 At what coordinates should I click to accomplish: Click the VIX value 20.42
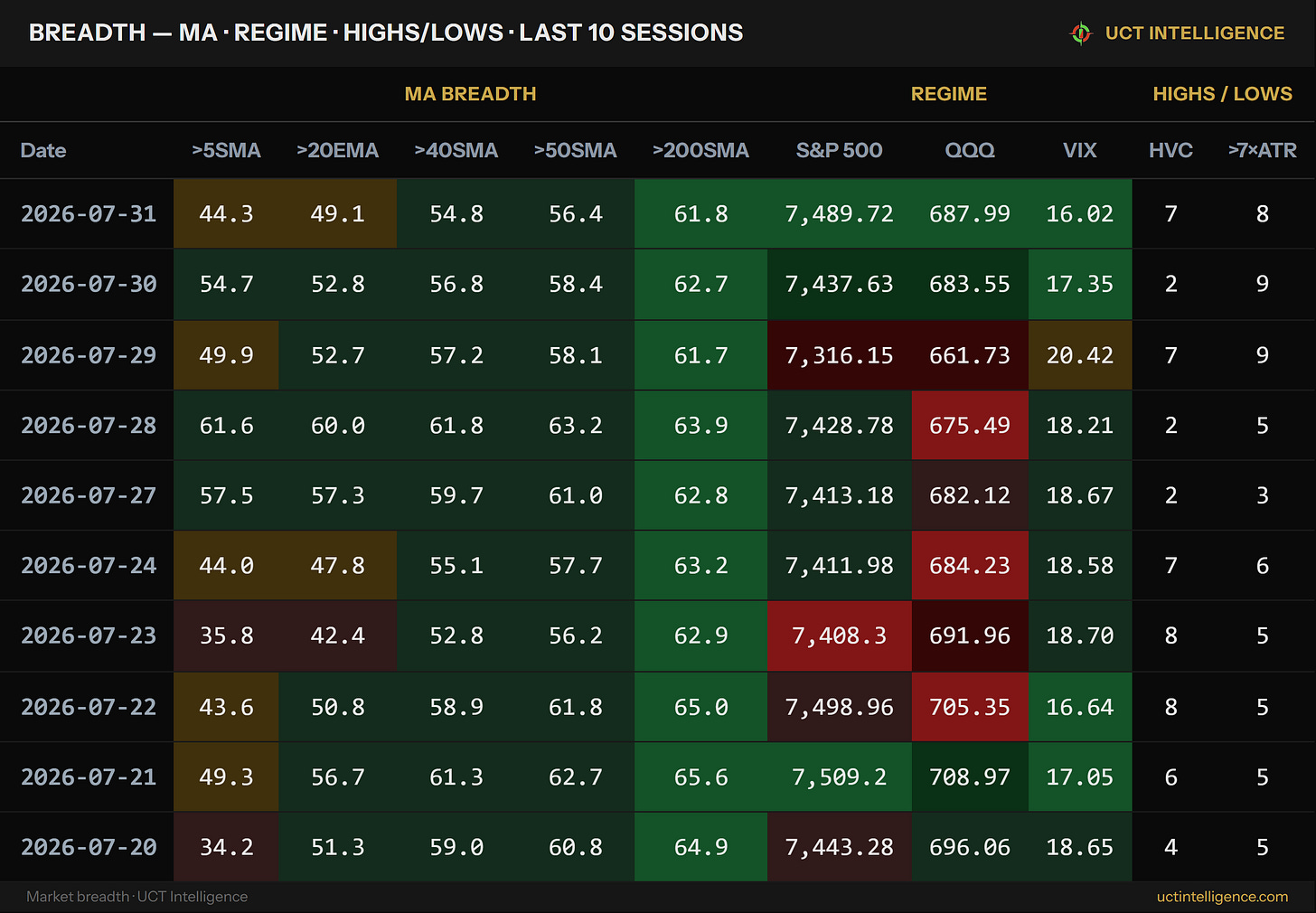[x=1080, y=355]
